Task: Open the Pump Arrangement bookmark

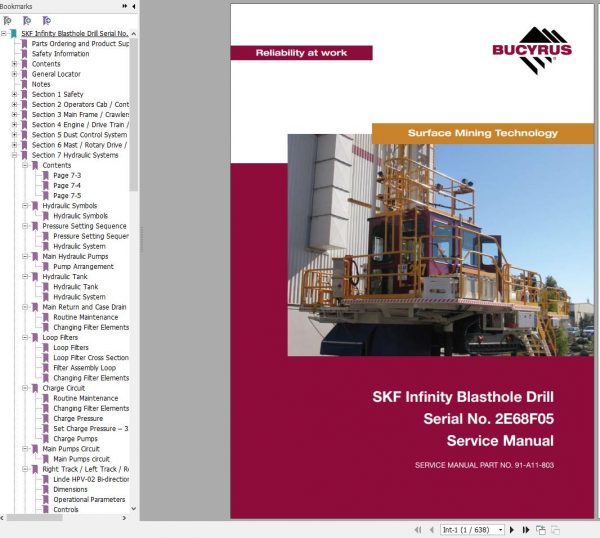Action: pyautogui.click(x=83, y=266)
